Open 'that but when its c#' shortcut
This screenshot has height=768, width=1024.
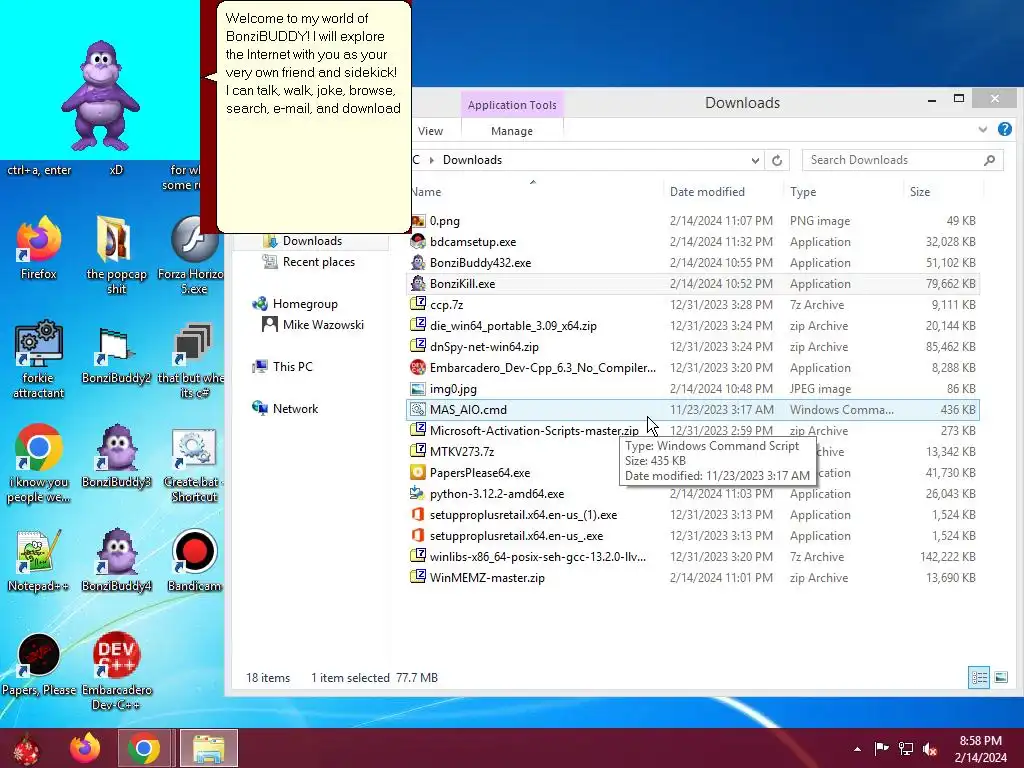[x=192, y=358]
